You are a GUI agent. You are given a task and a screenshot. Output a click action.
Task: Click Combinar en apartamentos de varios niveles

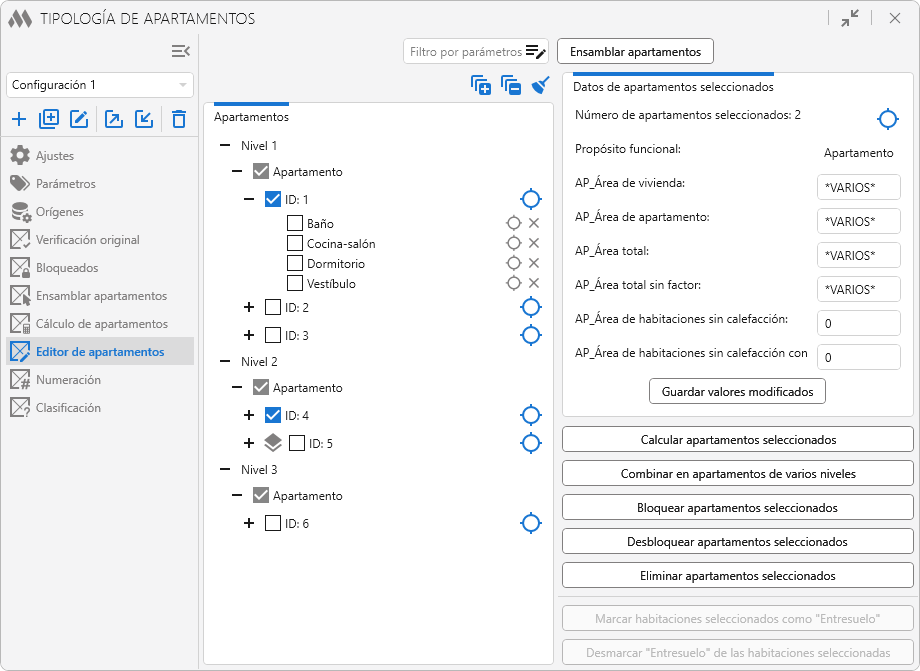738,474
